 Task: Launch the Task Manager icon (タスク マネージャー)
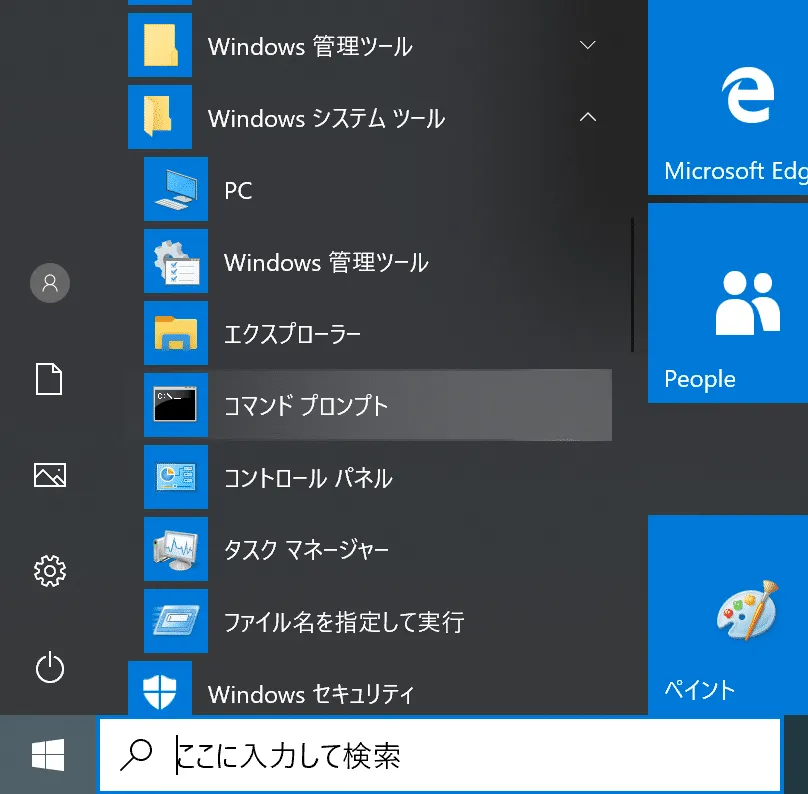pos(176,549)
